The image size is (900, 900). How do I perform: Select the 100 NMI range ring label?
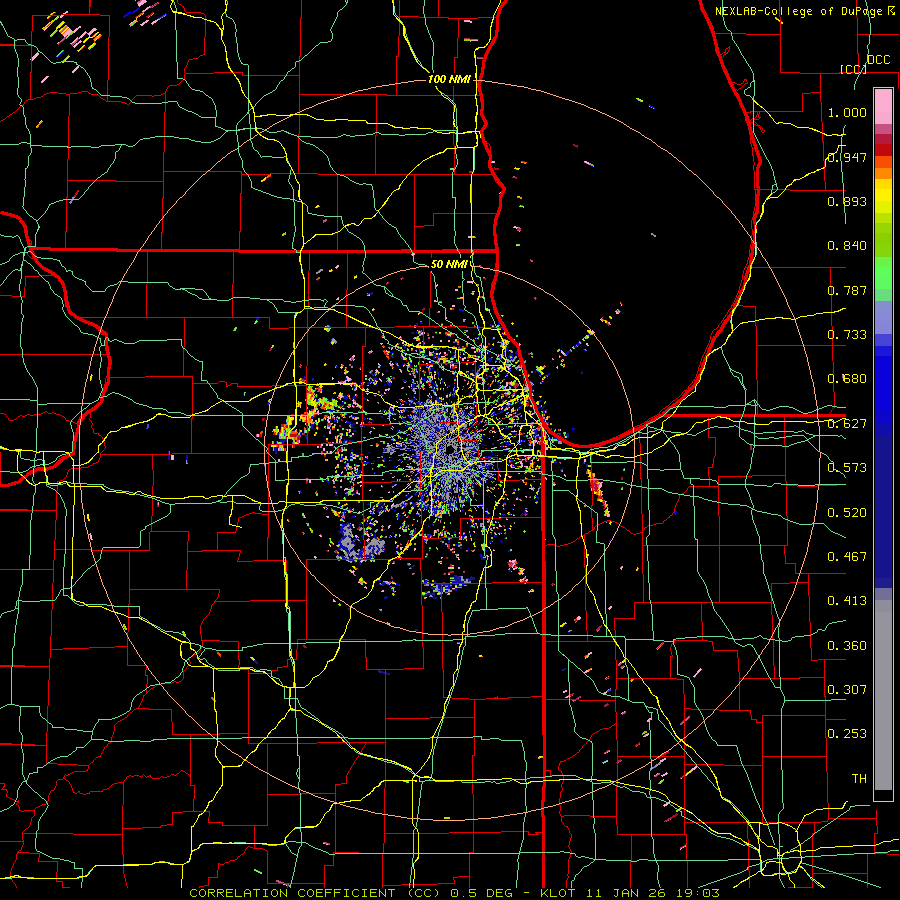449,79
